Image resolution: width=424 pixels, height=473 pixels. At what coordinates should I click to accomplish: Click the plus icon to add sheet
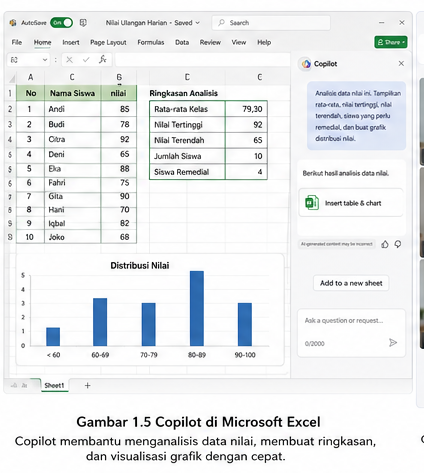87,386
